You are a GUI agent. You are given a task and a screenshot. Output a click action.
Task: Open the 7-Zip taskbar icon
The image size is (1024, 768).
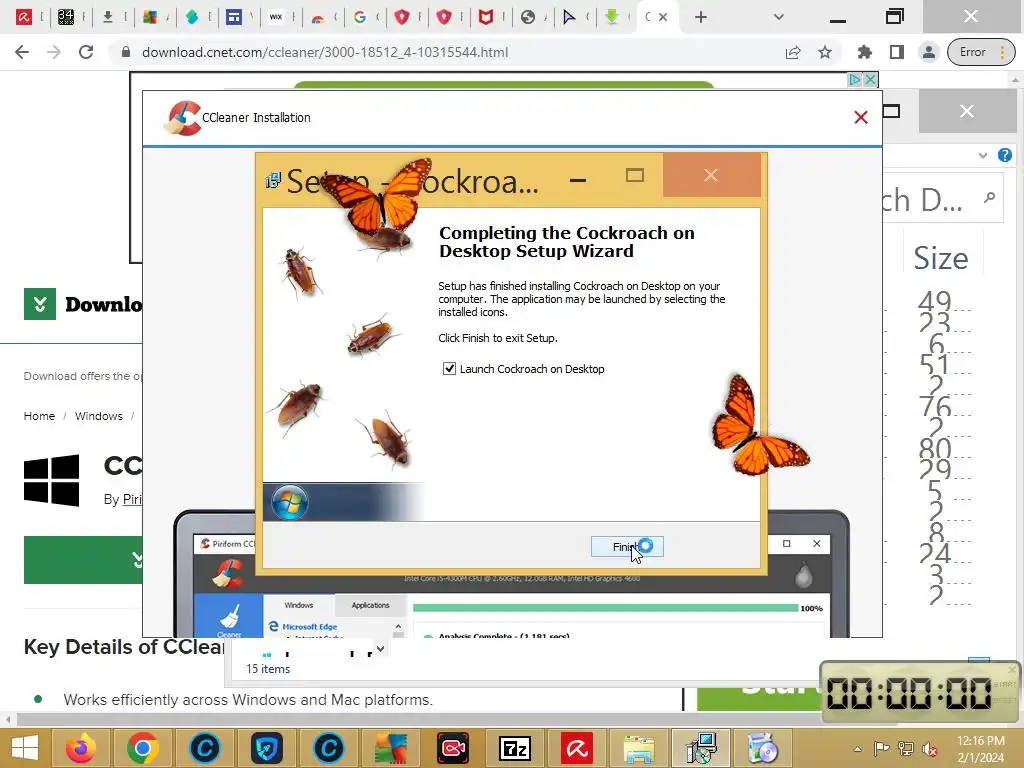click(515, 748)
